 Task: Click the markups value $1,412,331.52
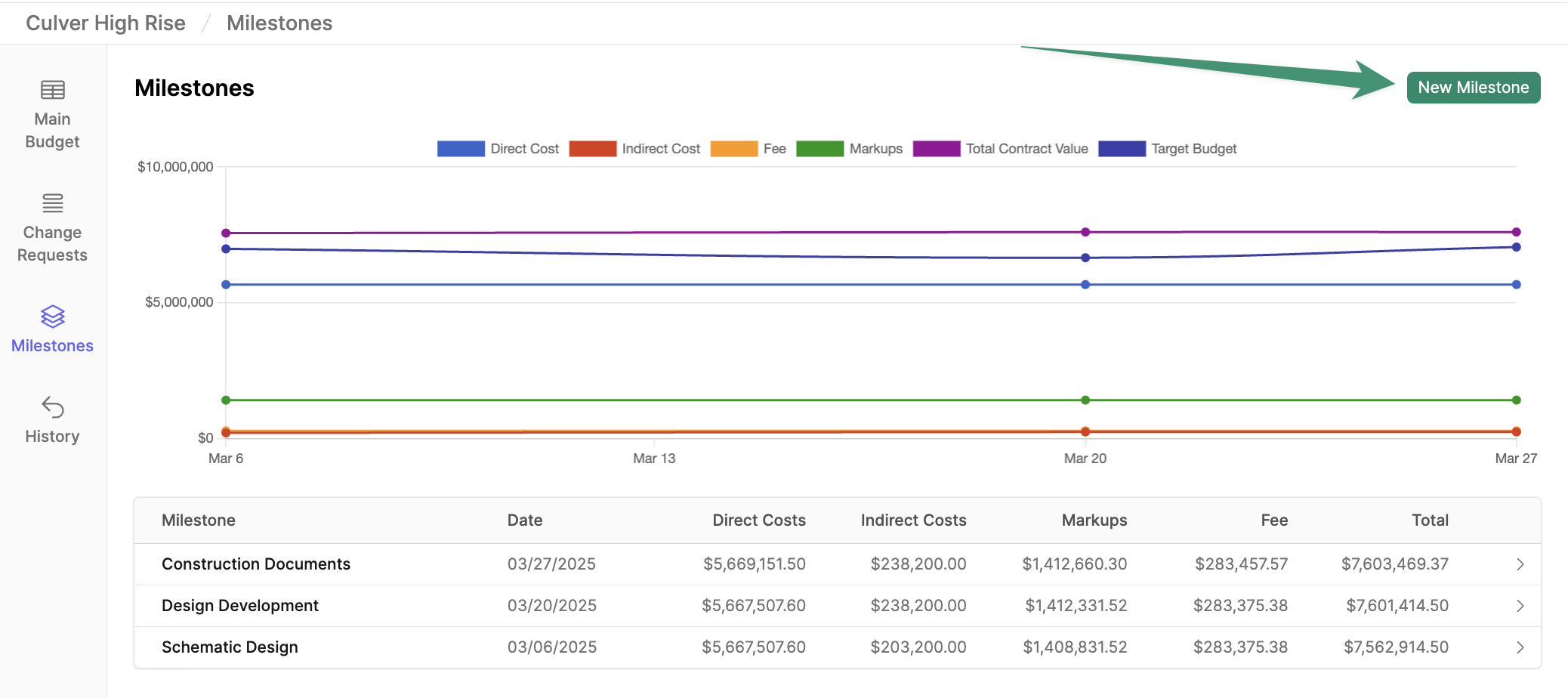(x=1076, y=606)
